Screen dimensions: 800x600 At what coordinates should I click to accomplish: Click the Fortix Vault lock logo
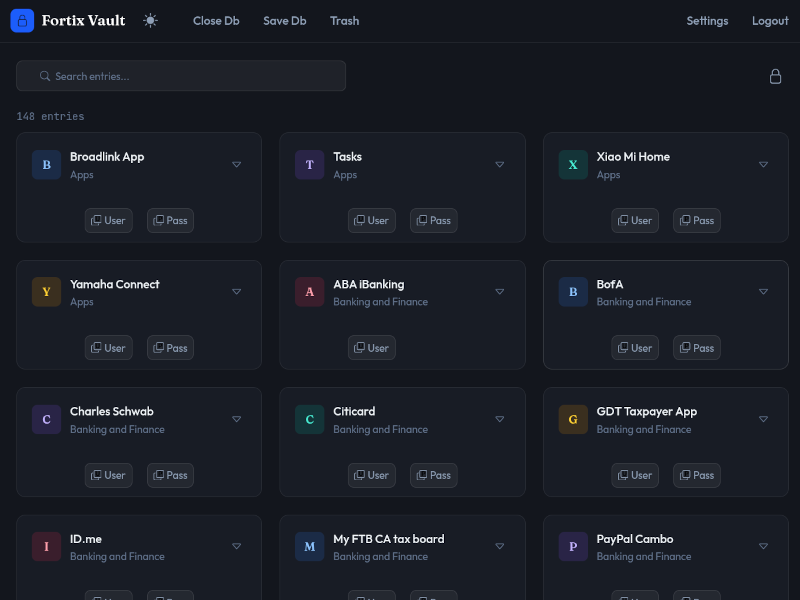coord(22,20)
